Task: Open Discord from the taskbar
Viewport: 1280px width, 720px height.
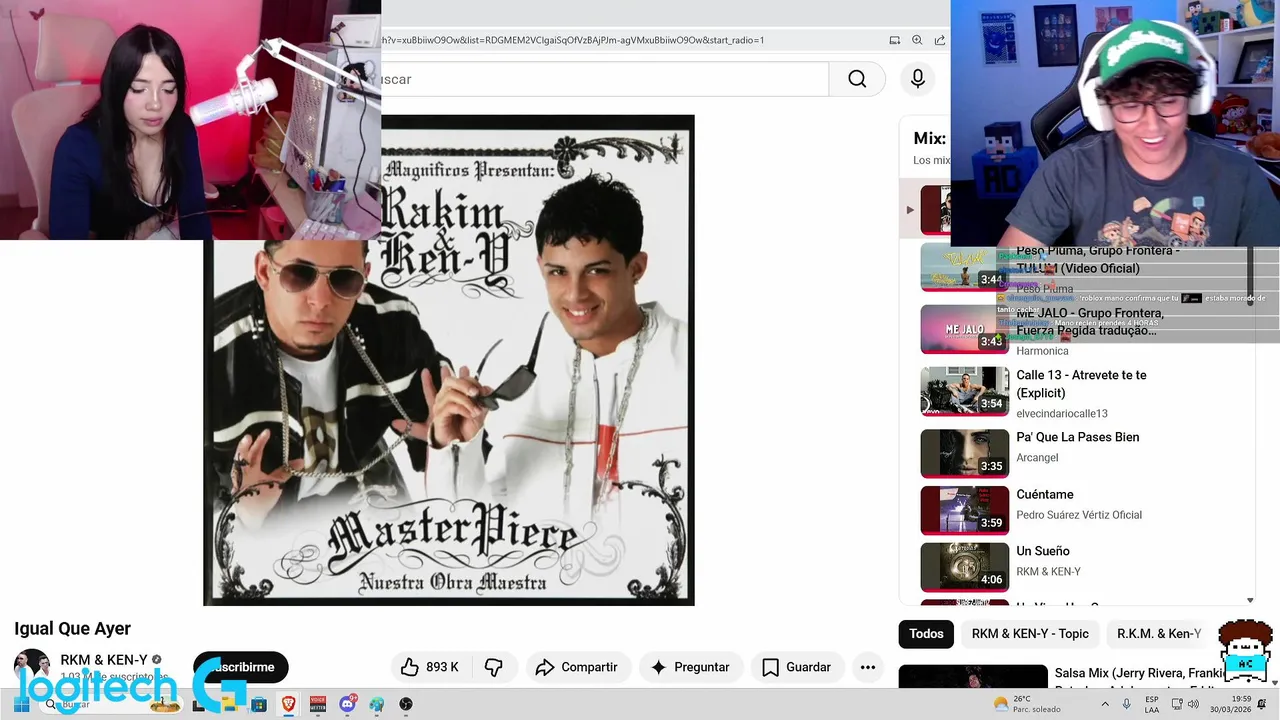Action: (348, 704)
